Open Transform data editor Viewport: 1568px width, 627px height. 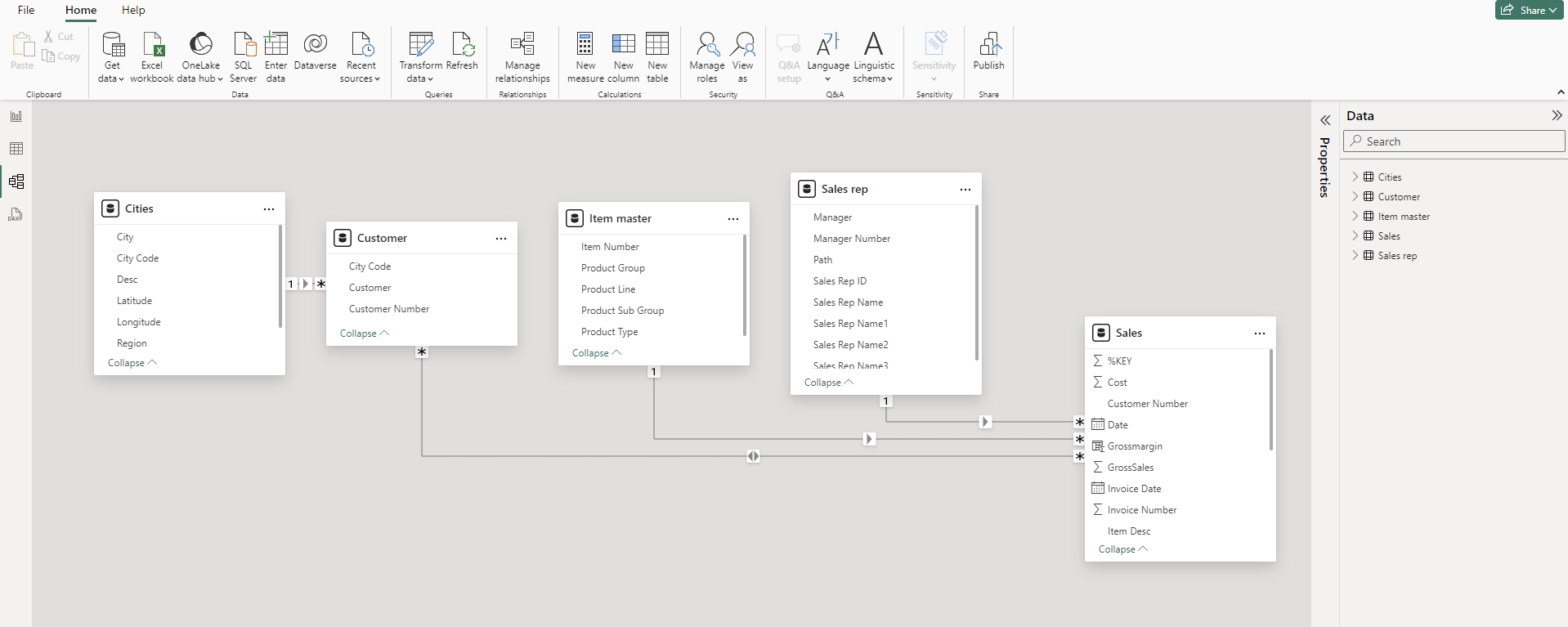(421, 57)
